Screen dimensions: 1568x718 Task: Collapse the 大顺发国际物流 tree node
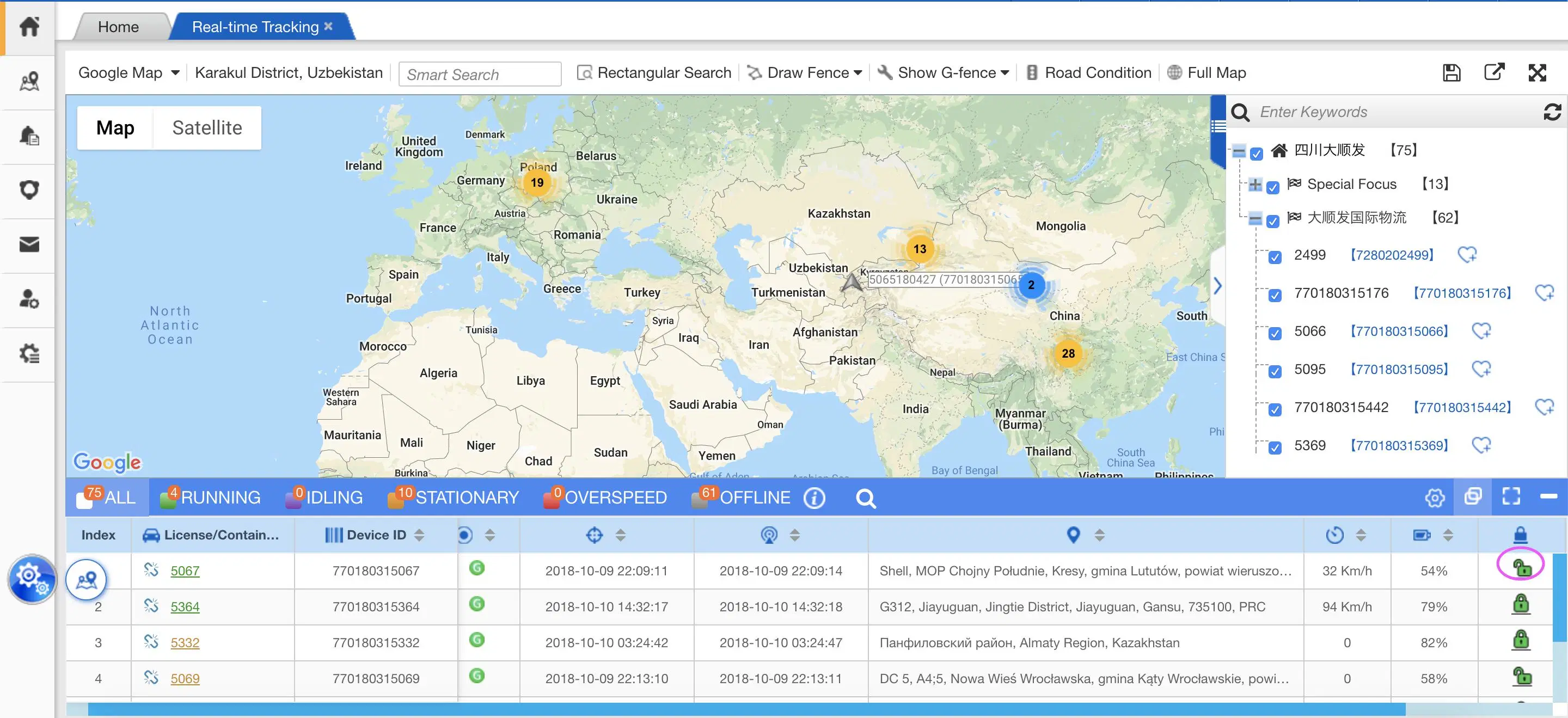click(1254, 218)
